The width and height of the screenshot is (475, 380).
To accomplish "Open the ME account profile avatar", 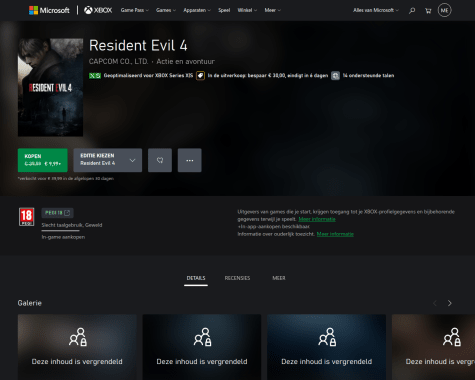I will [444, 10].
